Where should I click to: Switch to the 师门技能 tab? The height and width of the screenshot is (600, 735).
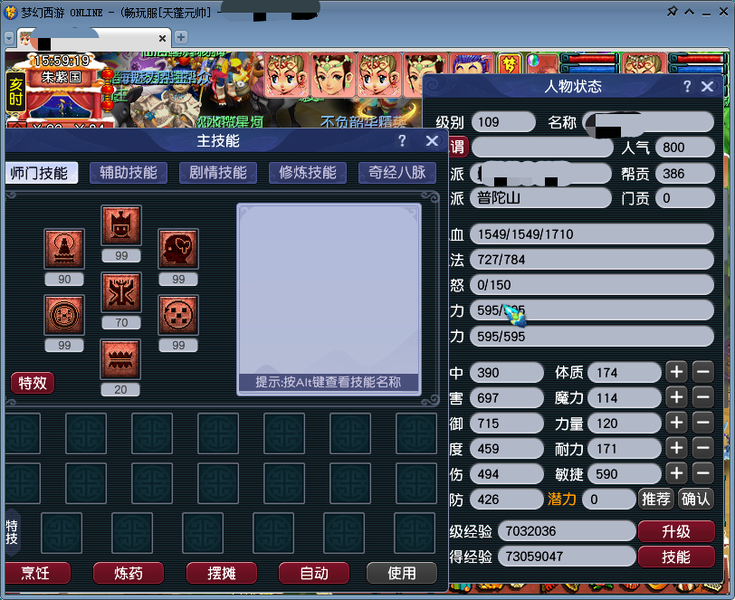tap(40, 173)
